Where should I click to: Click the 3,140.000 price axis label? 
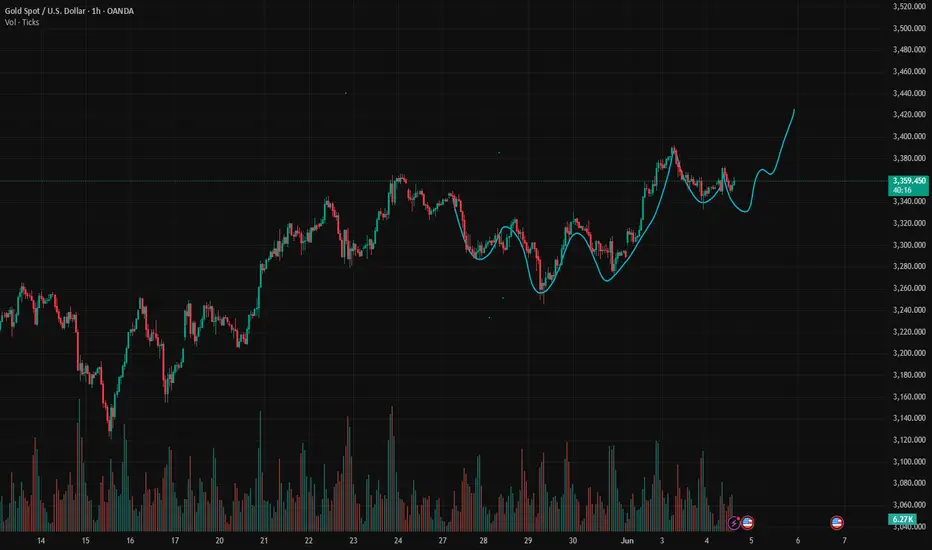(909, 418)
